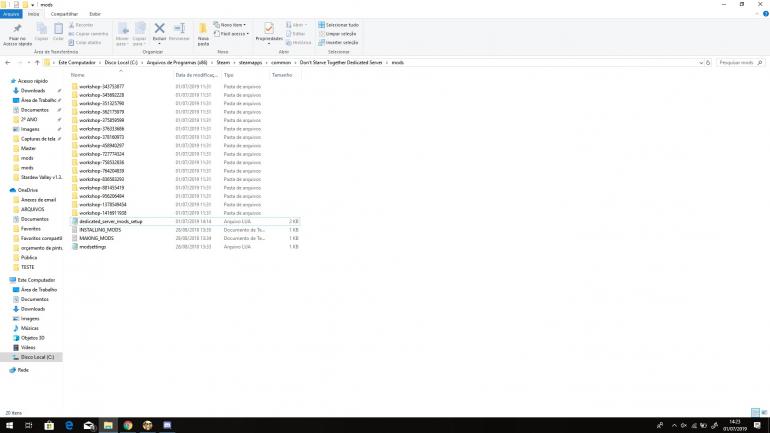
Task: Expand the Novo item dropdown
Action: 230,25
